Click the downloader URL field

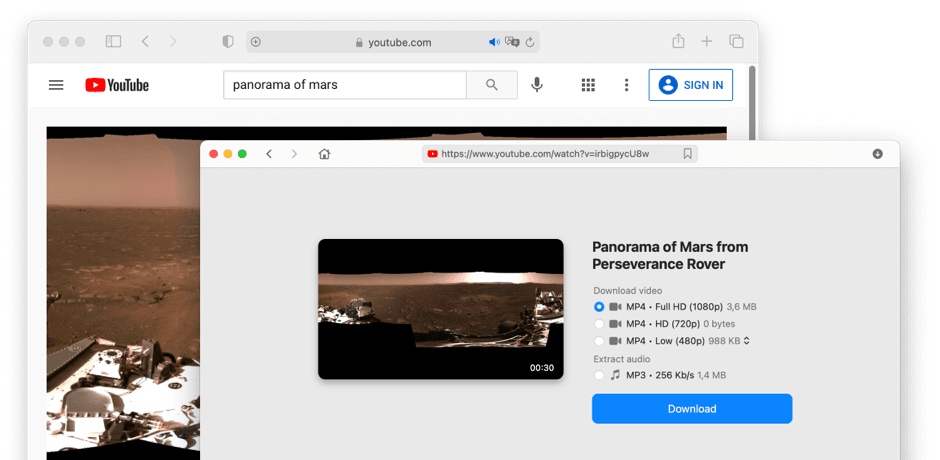coord(560,154)
